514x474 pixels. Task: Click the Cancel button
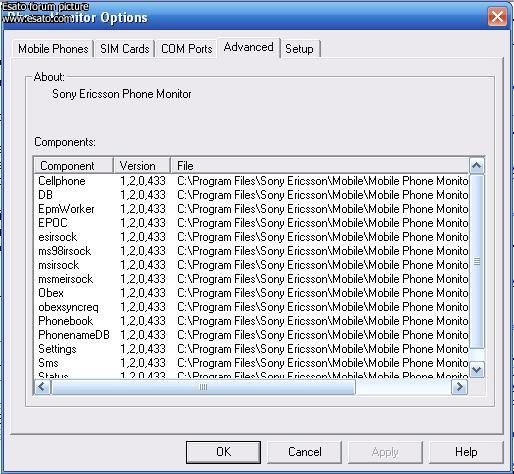pos(305,452)
